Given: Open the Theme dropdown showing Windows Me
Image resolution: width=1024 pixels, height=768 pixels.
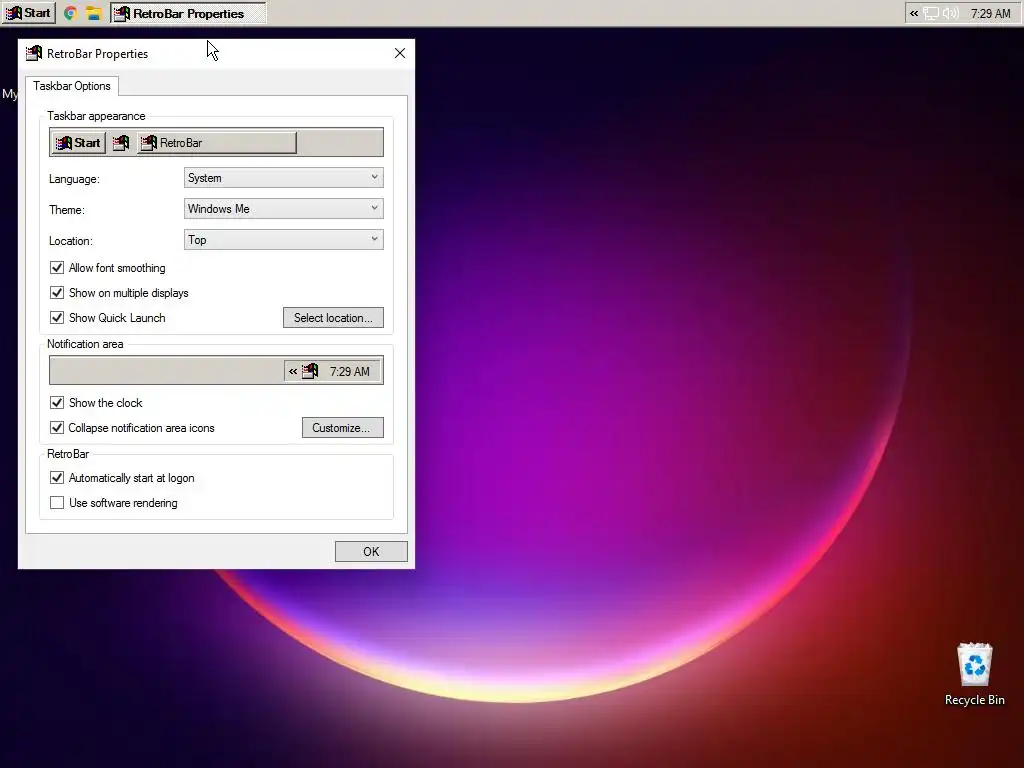Looking at the screenshot, I should click(x=283, y=209).
